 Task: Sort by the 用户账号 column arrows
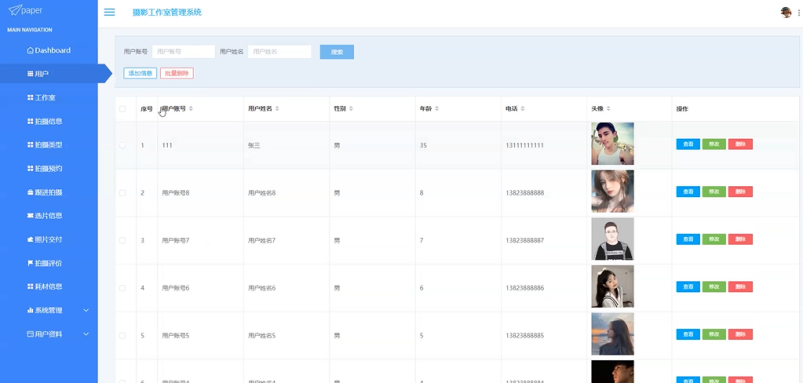191,109
